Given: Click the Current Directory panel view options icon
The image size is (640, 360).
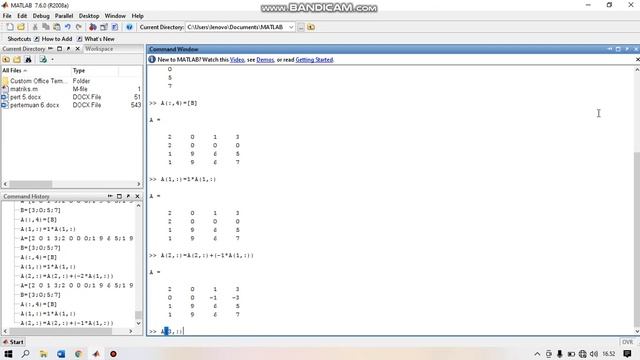Looking at the screenshot, I should [43, 60].
